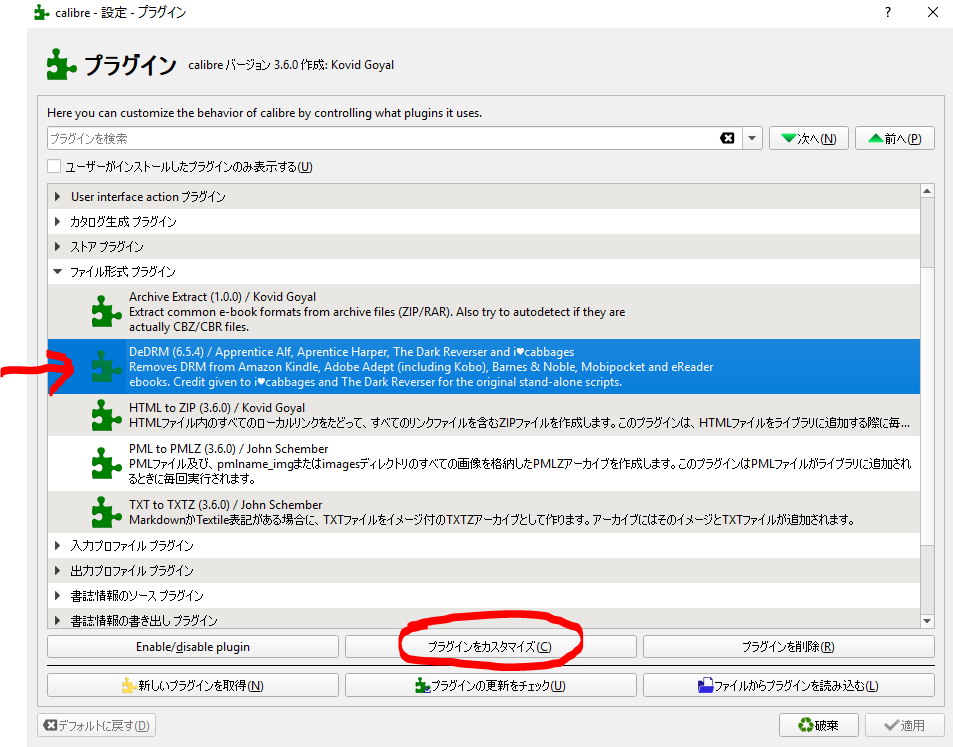Toggle show only user-installed plugins checkbox
This screenshot has height=747, width=953.
tap(54, 166)
